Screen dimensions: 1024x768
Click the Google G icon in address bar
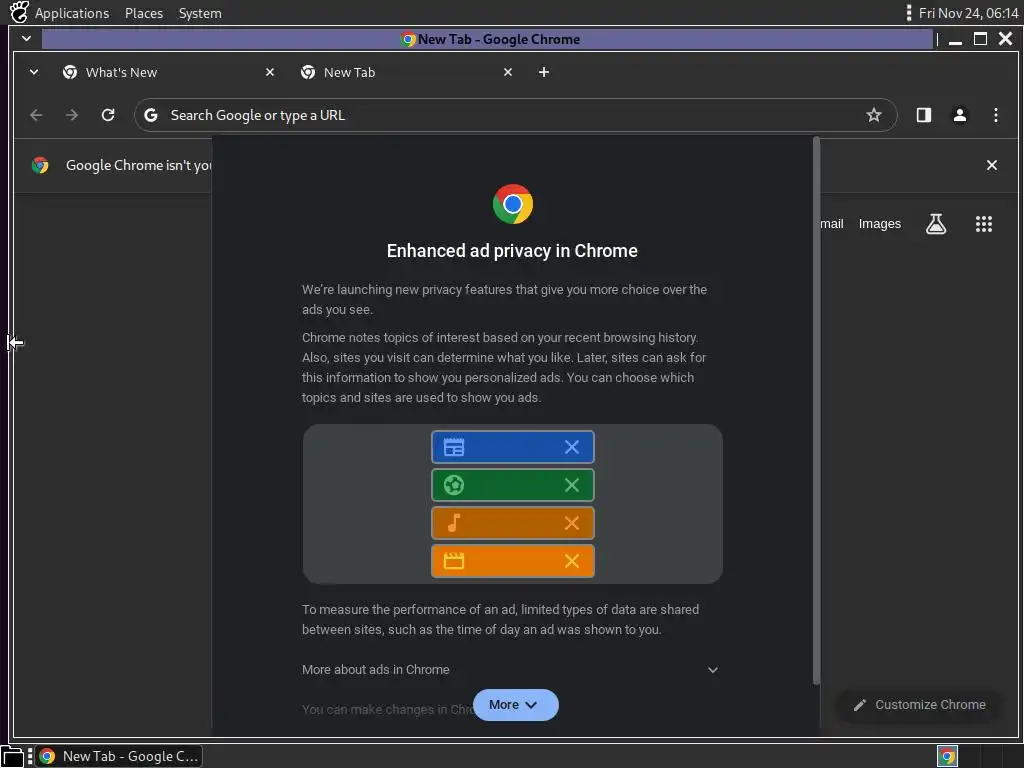151,115
